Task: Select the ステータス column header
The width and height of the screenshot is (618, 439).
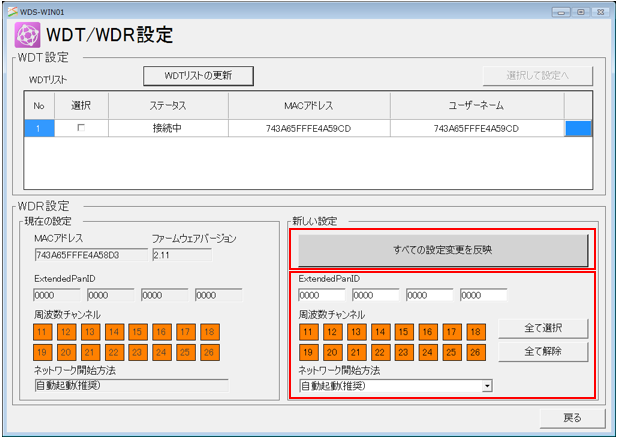Action: [x=167, y=105]
